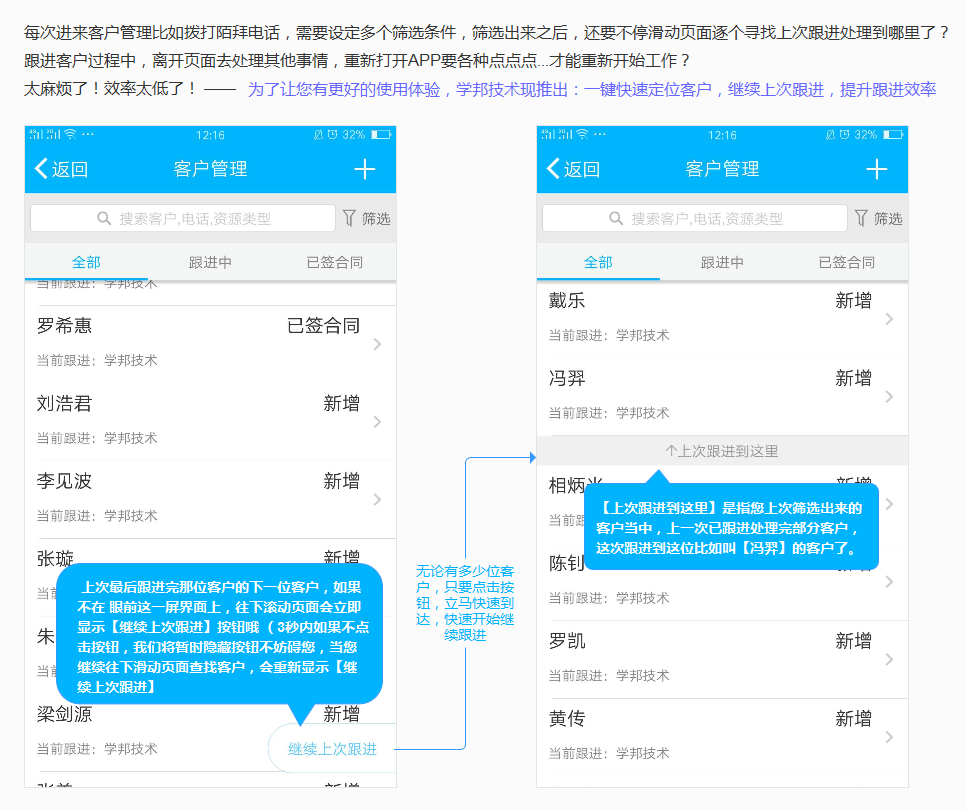Click search magnifier icon in left phone
The image size is (965, 810).
coord(104,219)
